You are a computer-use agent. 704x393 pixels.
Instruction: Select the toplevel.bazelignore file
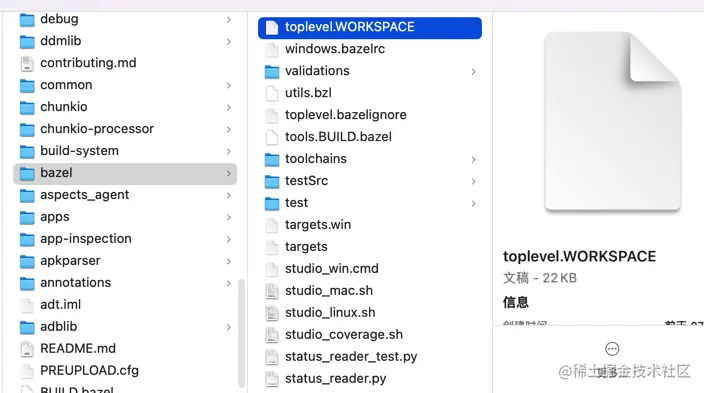pos(370,115)
